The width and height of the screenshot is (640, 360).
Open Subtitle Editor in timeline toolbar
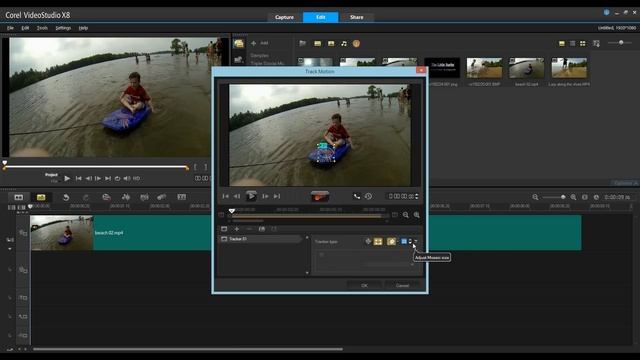pyautogui.click(x=182, y=197)
